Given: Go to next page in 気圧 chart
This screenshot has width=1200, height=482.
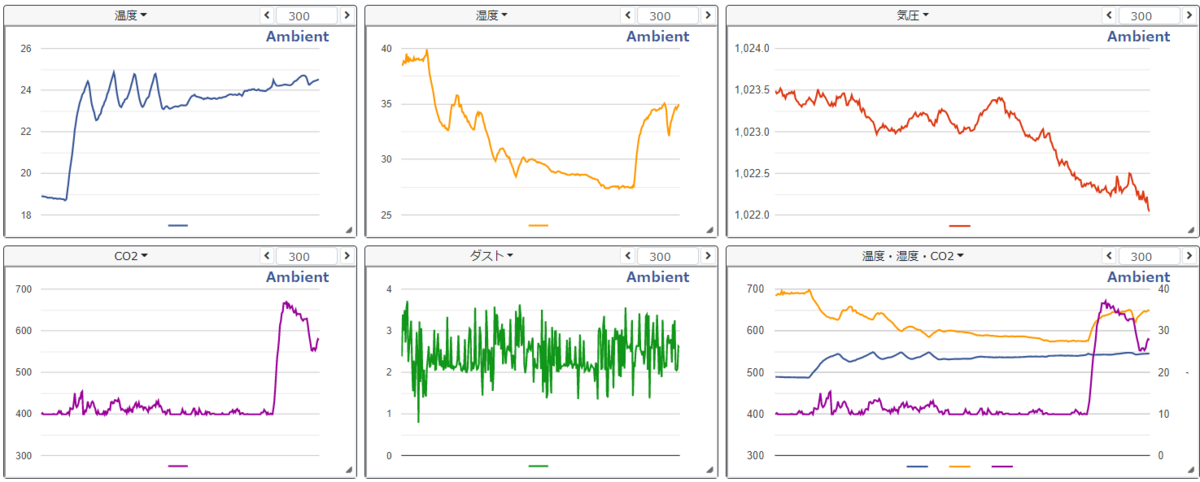Looking at the screenshot, I should point(1189,15).
